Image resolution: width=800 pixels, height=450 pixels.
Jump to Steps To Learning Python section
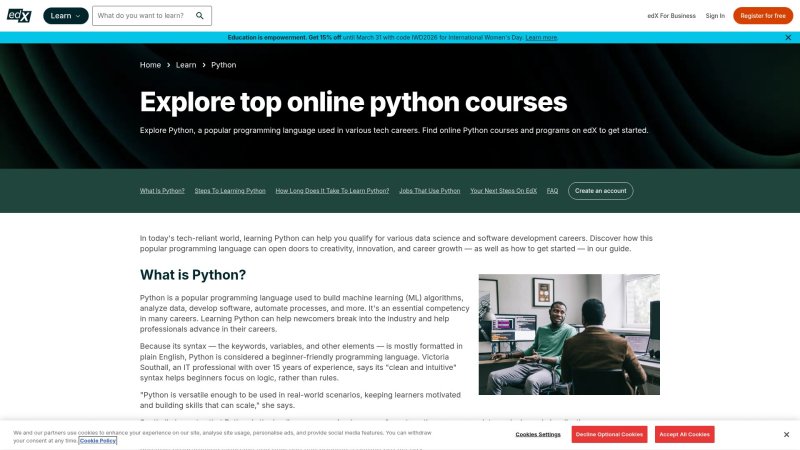coord(230,191)
